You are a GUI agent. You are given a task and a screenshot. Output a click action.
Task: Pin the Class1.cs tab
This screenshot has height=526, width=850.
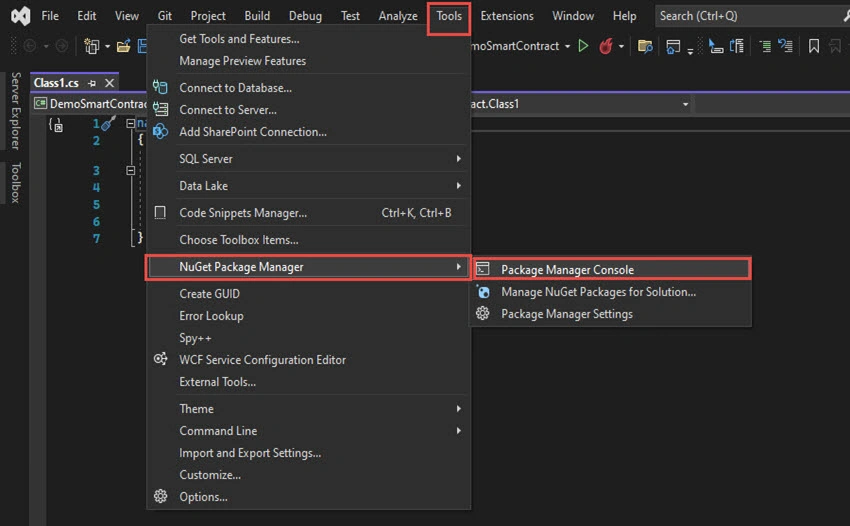point(92,84)
